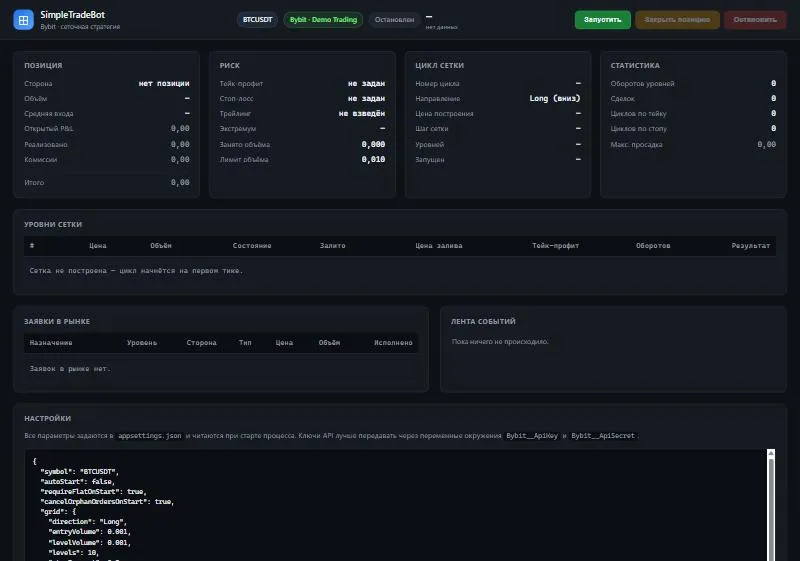Click the ПОЗИЦИЯ panel heading
800x561 pixels.
pos(43,65)
